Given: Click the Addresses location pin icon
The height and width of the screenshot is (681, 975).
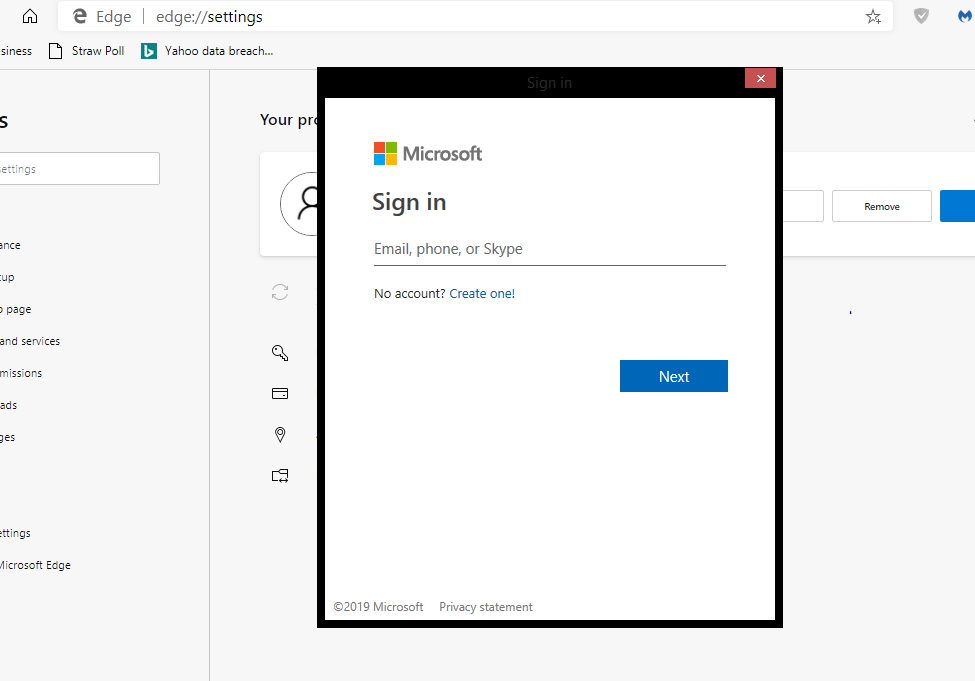Looking at the screenshot, I should 280,434.
